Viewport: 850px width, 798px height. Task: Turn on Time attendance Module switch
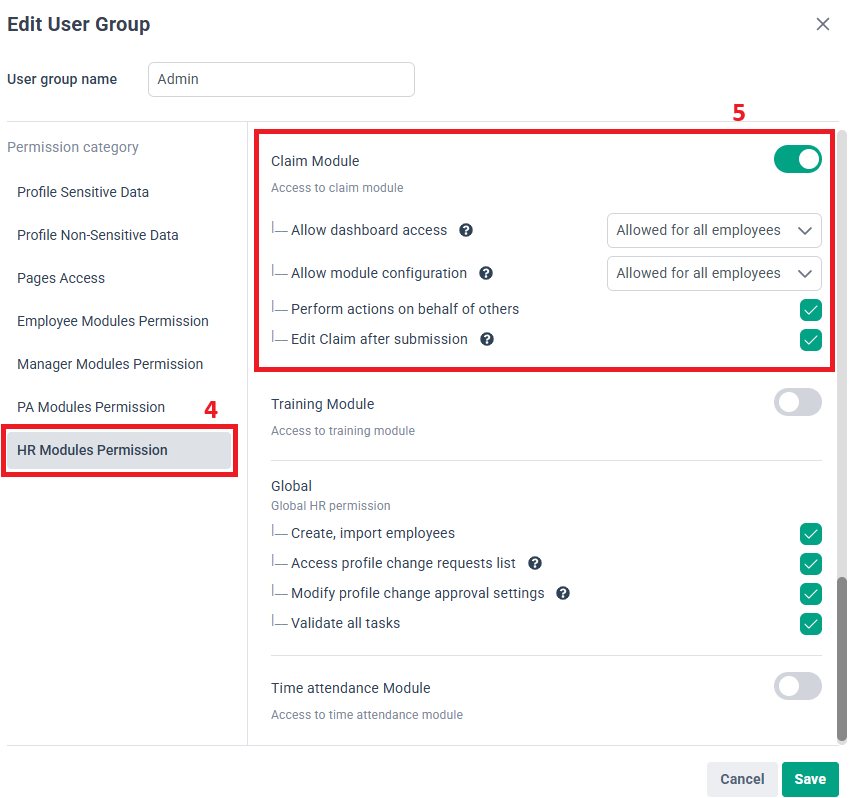tap(797, 686)
